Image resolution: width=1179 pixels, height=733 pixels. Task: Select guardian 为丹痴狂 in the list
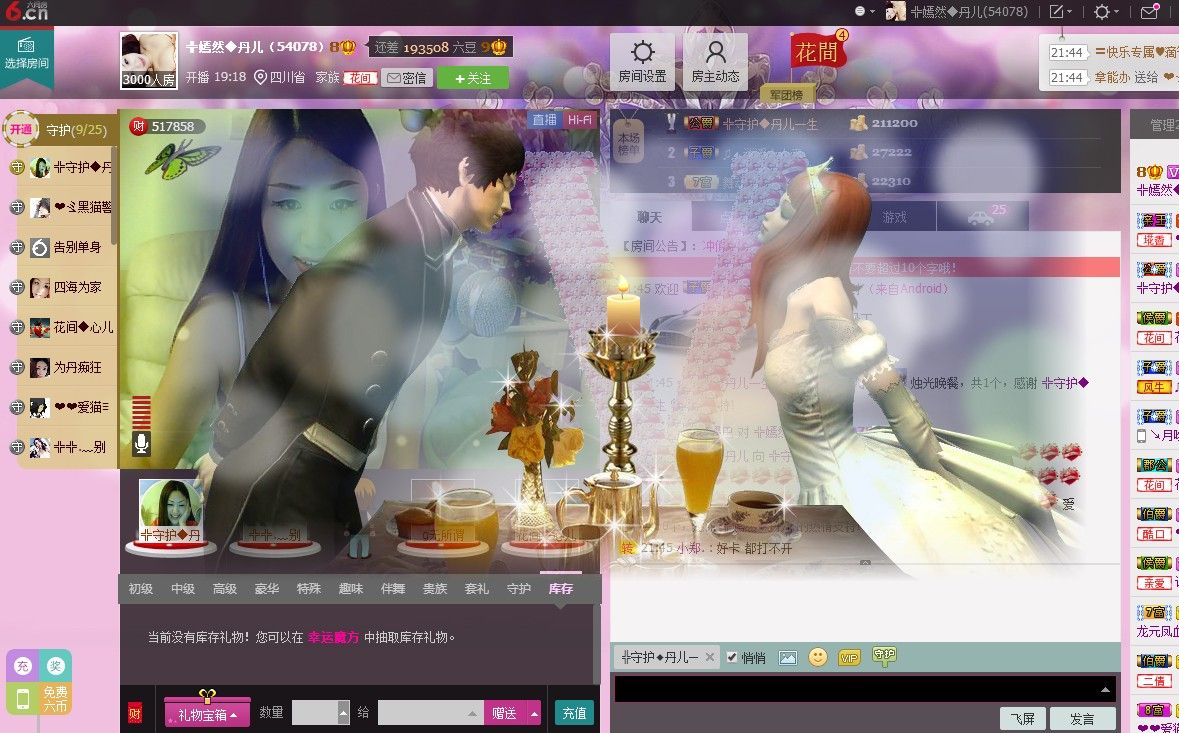(x=67, y=368)
